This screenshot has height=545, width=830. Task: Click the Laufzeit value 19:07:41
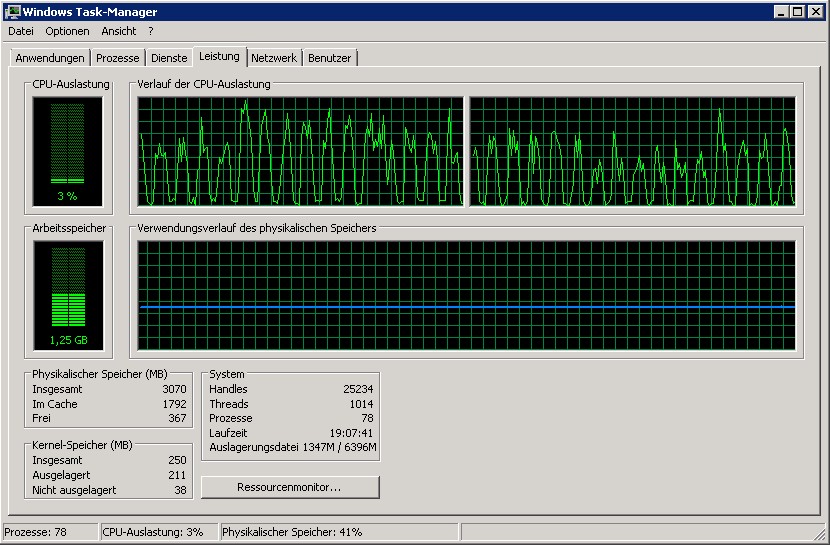(351, 433)
